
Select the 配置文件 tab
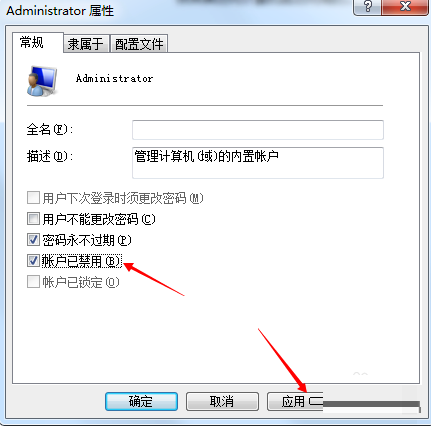(139, 44)
